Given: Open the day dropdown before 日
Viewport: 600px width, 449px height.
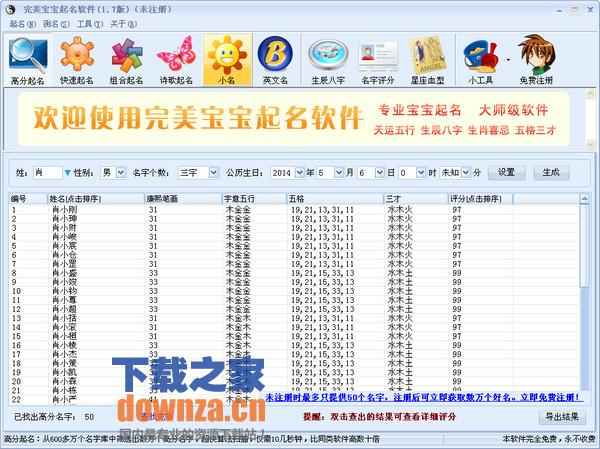Looking at the screenshot, I should pyautogui.click(x=380, y=173).
